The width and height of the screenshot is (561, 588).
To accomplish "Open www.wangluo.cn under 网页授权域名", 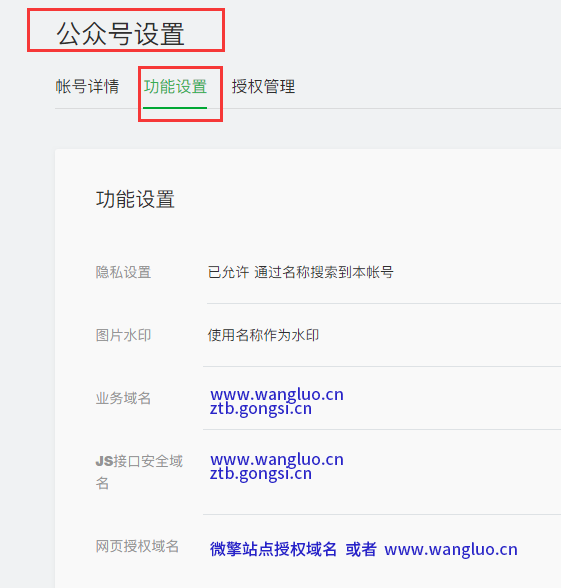I will 451,550.
